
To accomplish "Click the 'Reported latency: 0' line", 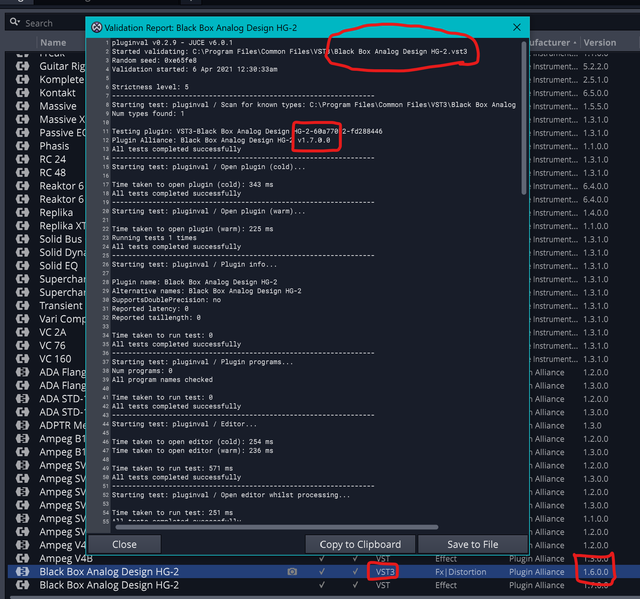I will (150, 309).
